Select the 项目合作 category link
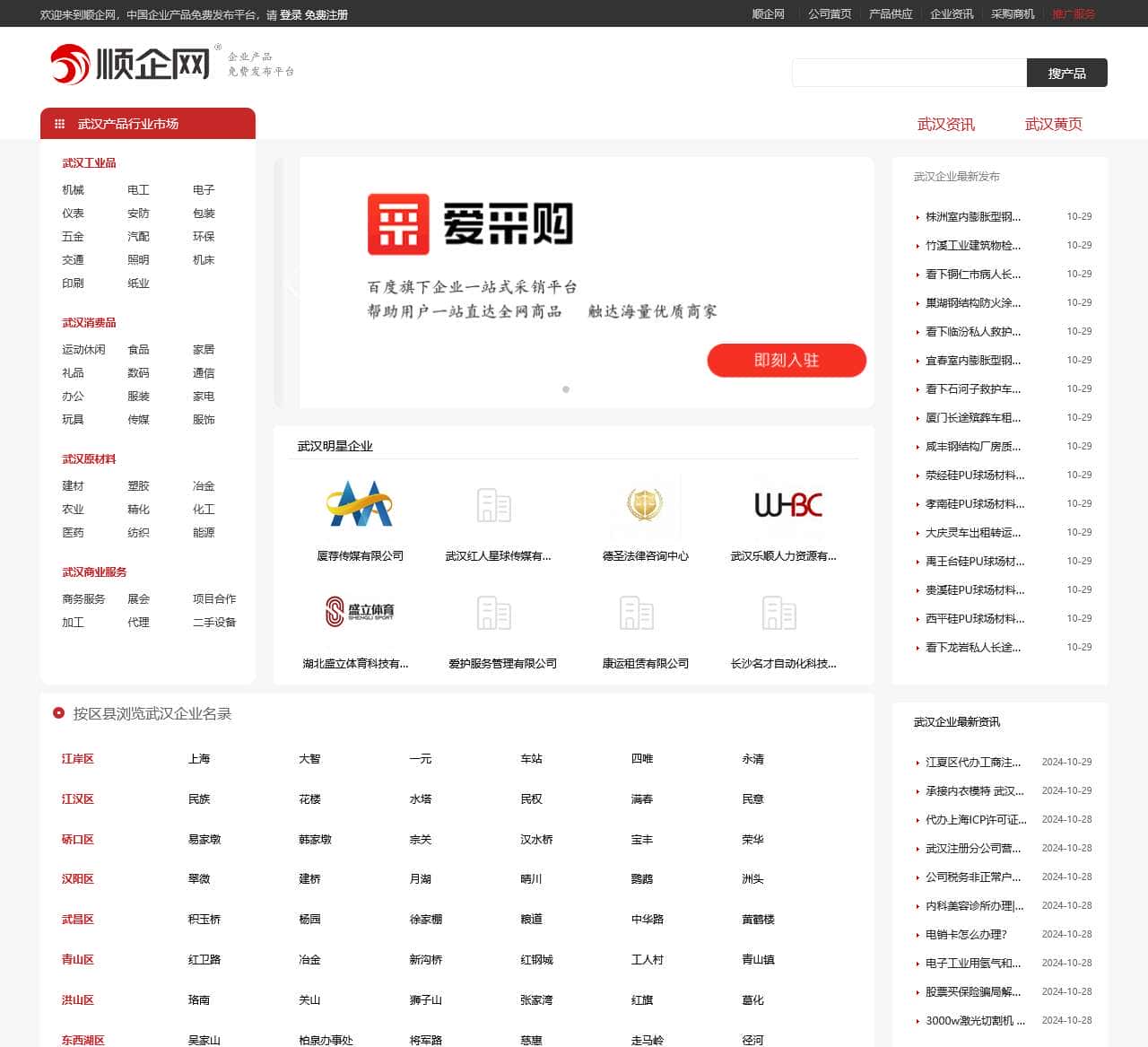The image size is (1148, 1047). pos(214,599)
